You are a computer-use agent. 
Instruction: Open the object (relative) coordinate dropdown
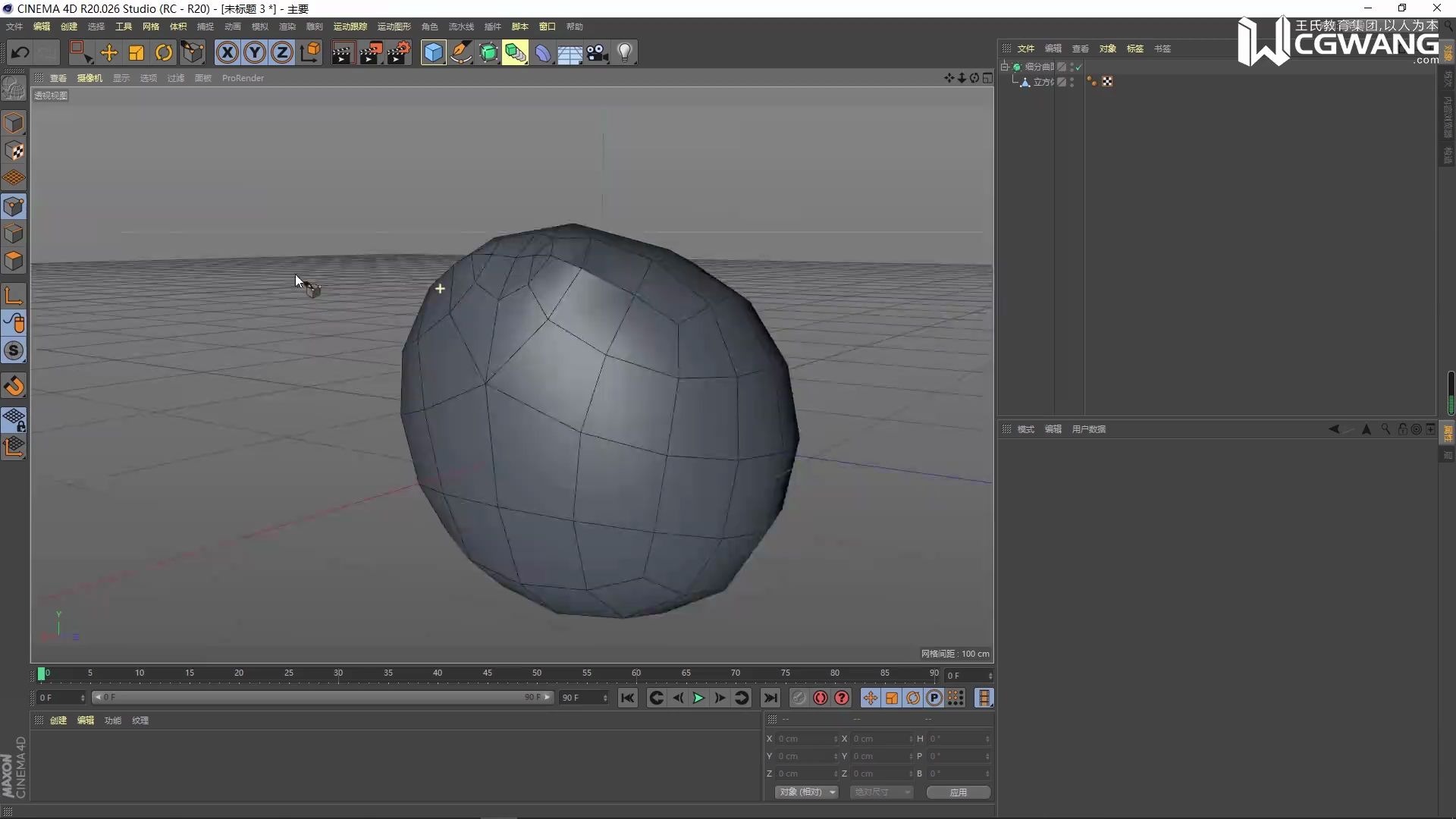click(807, 792)
